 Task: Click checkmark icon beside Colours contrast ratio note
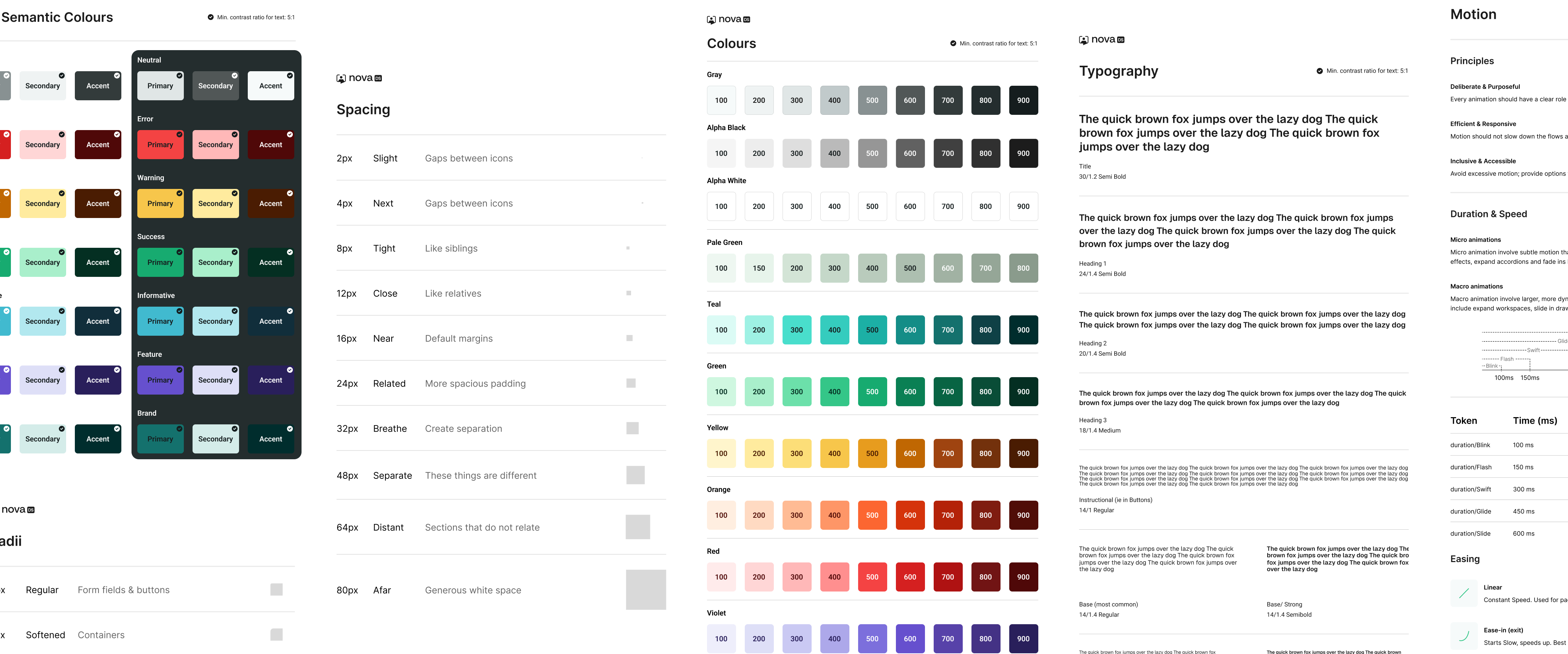(953, 43)
